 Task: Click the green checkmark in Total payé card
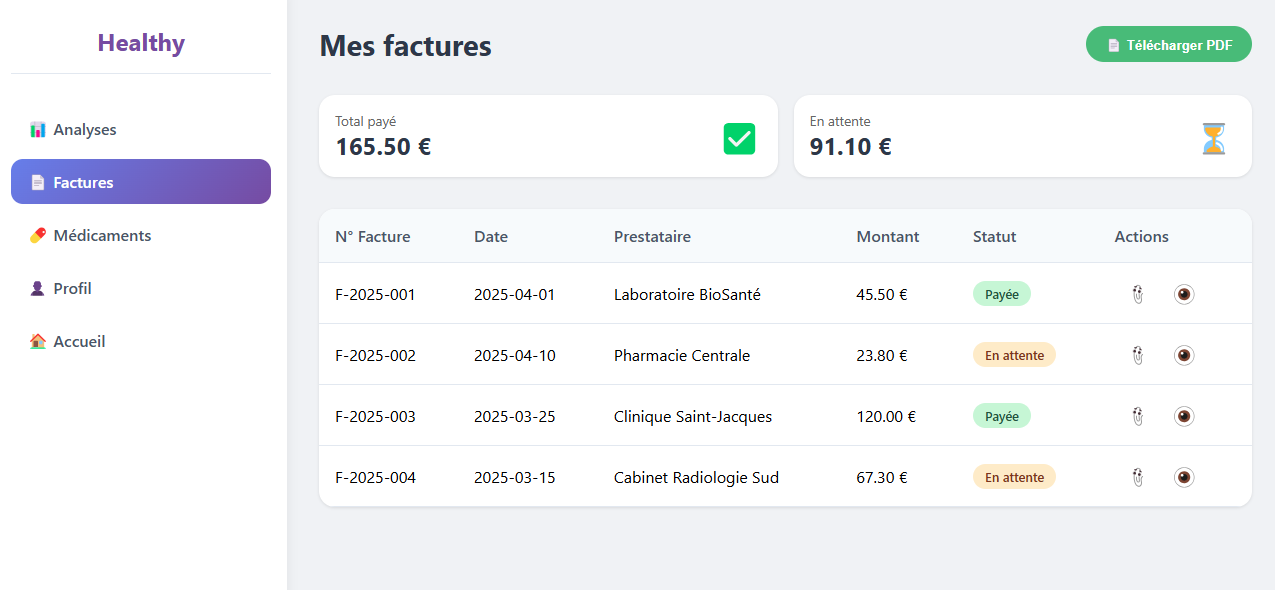click(x=739, y=138)
